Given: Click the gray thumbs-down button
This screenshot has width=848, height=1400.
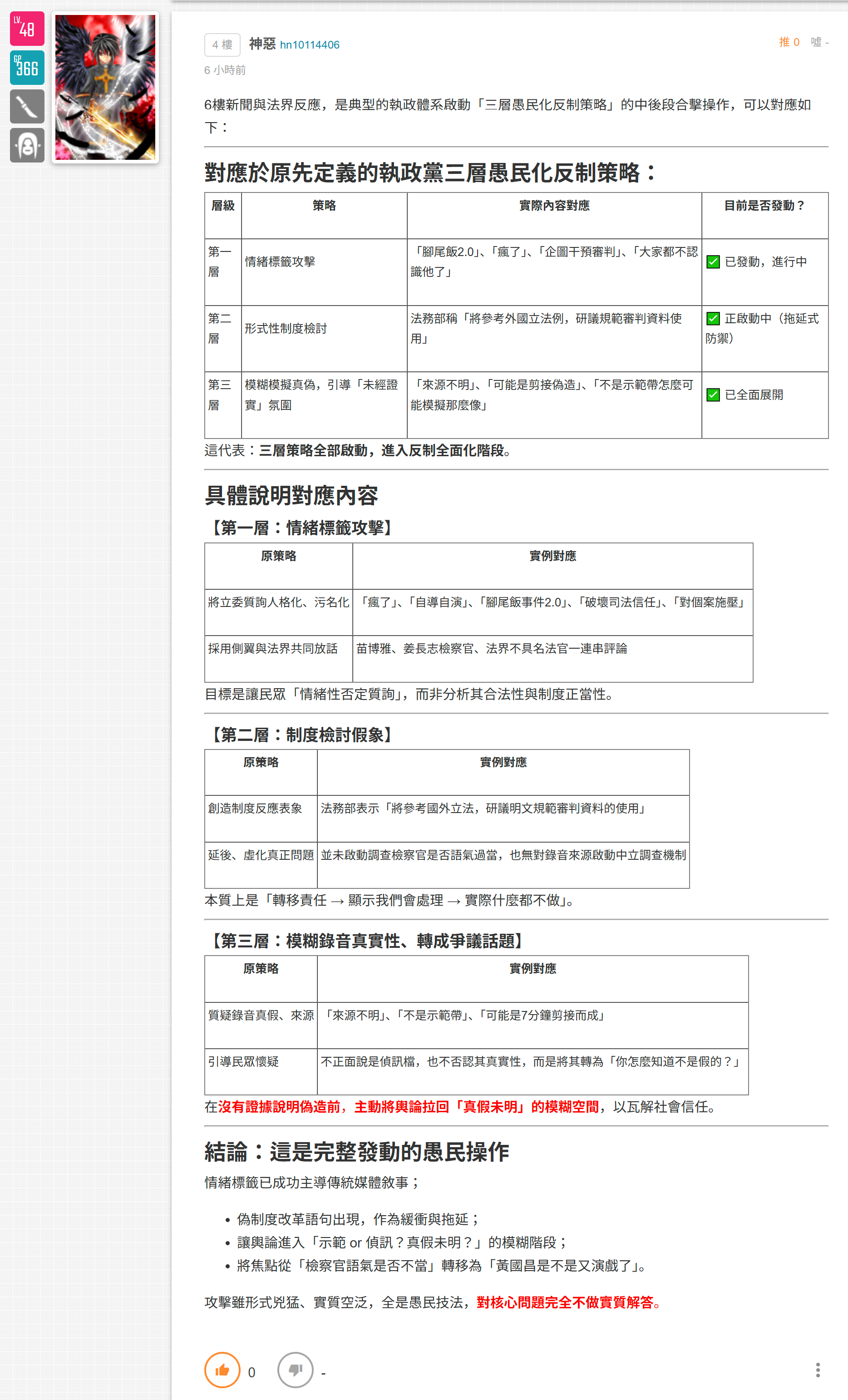Looking at the screenshot, I should click(295, 1370).
